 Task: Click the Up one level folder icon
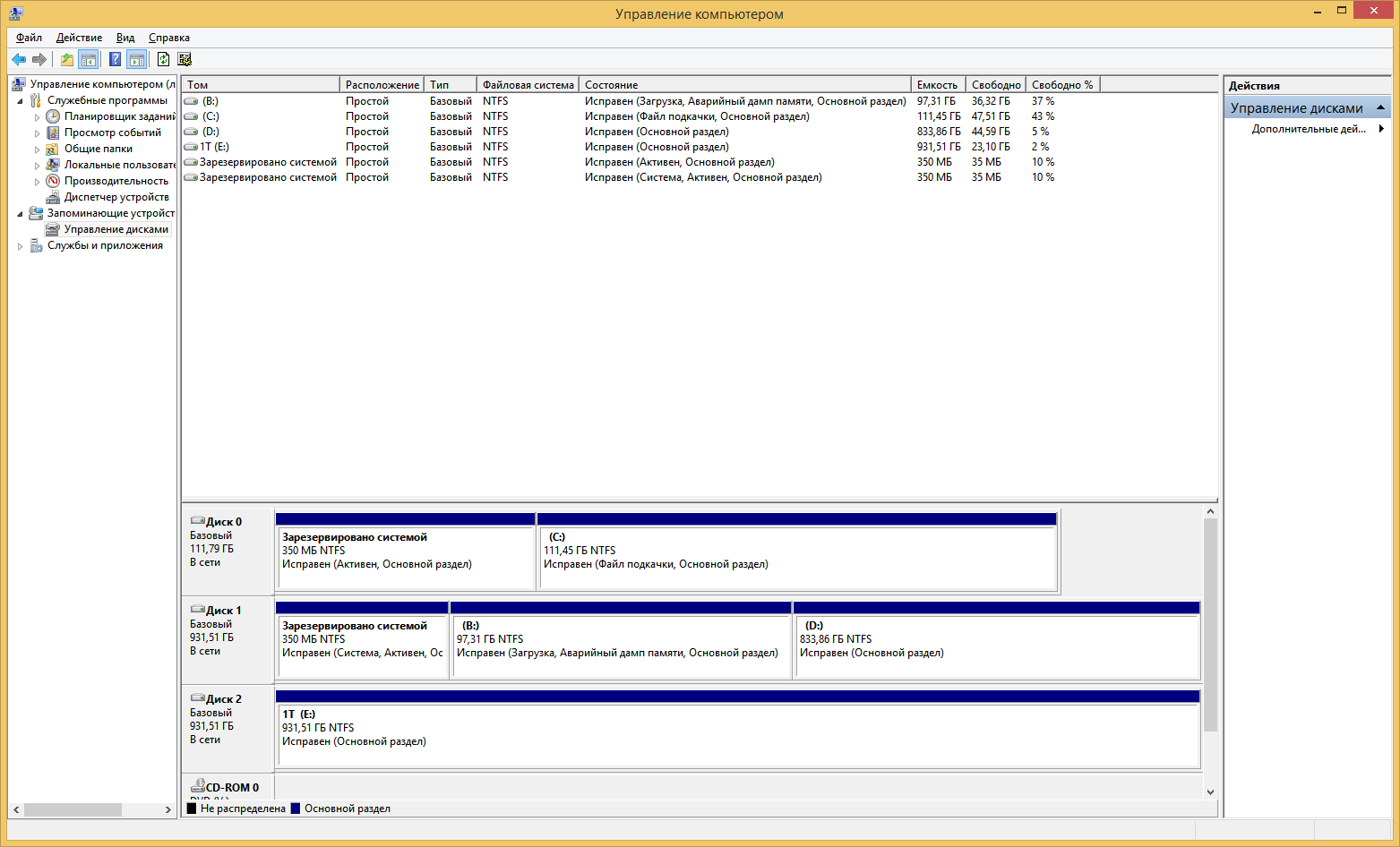point(67,59)
